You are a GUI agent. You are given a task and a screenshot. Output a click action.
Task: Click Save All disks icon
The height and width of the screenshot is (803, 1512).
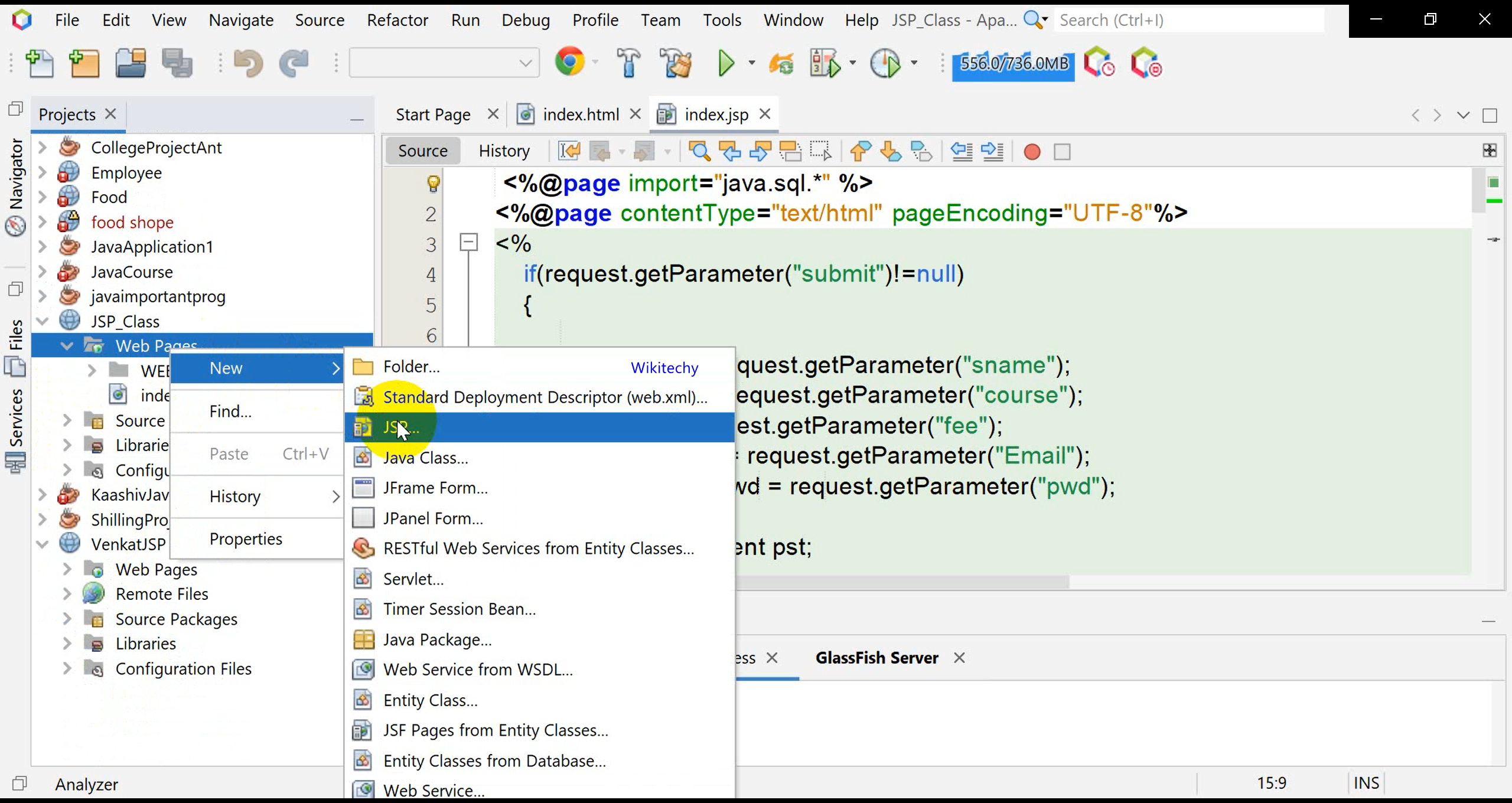[177, 63]
